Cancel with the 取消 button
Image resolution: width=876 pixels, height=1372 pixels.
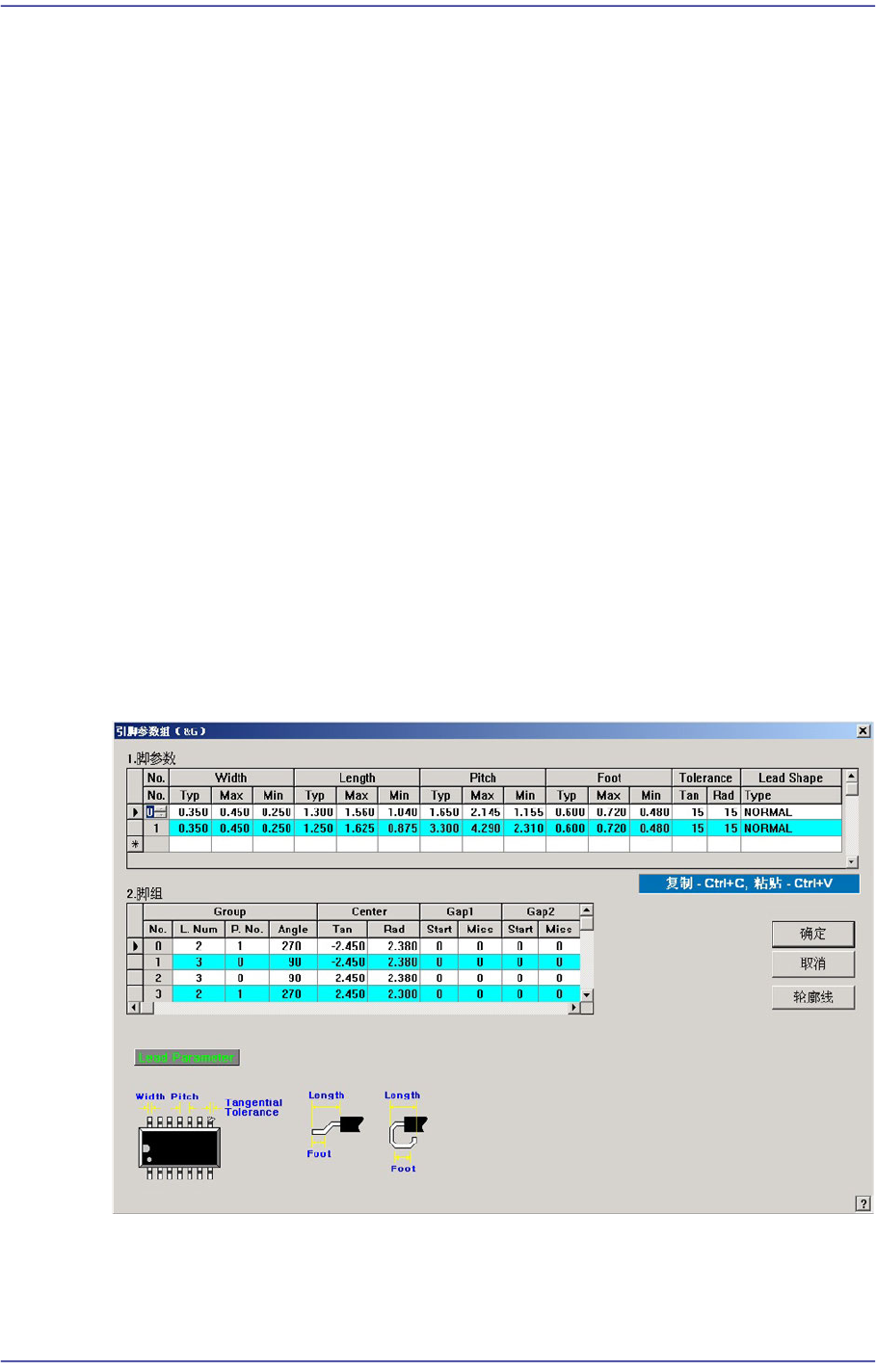point(813,963)
